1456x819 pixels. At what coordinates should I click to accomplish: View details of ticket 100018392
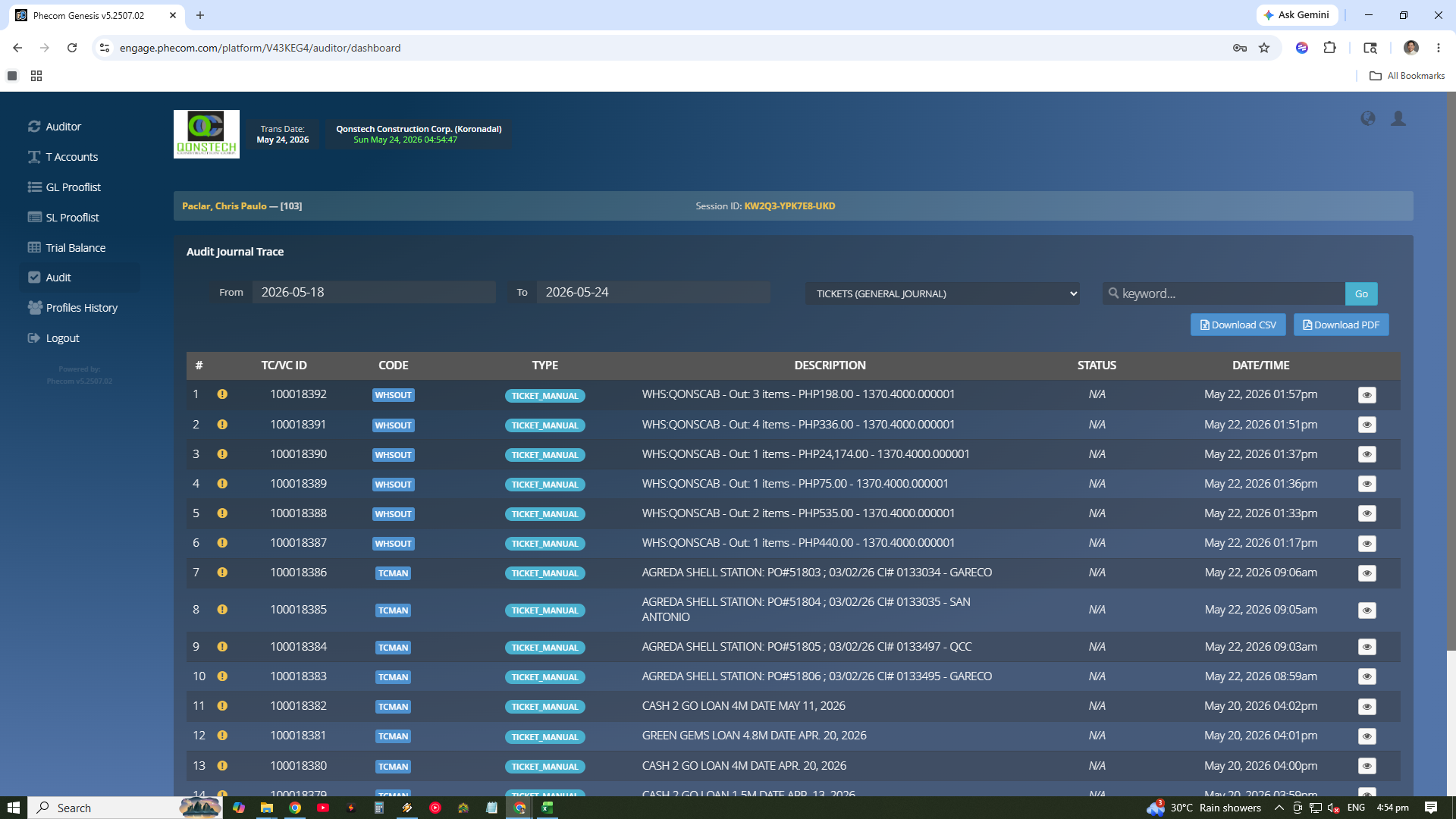[1367, 395]
